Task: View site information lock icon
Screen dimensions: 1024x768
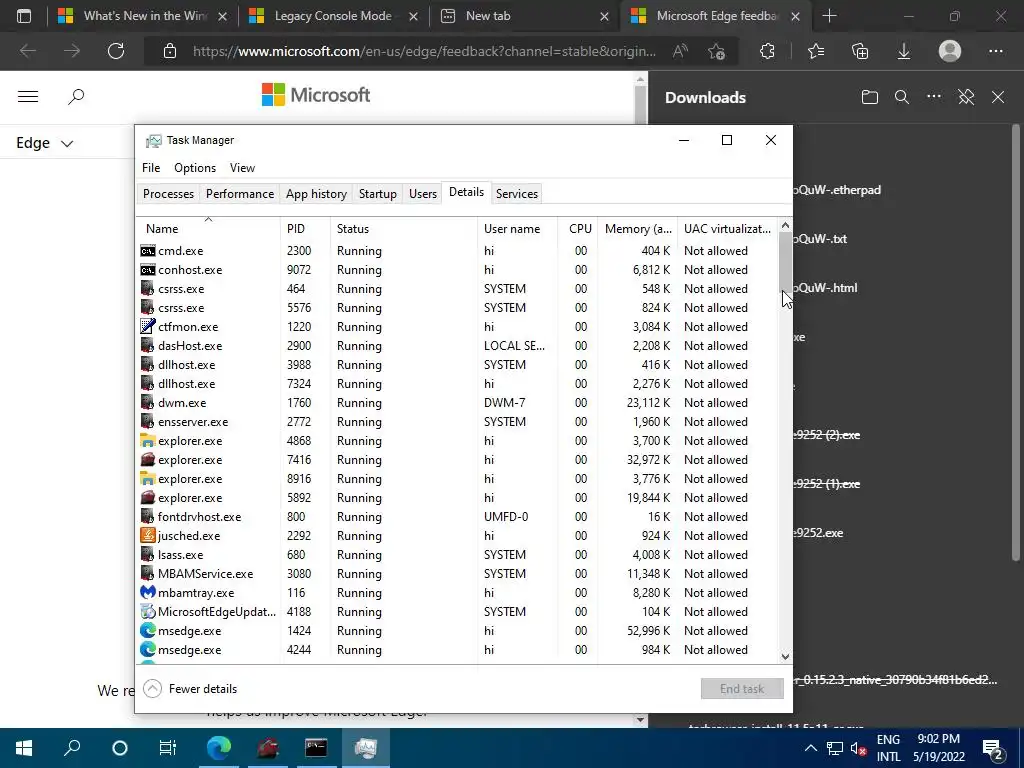Action: point(170,51)
